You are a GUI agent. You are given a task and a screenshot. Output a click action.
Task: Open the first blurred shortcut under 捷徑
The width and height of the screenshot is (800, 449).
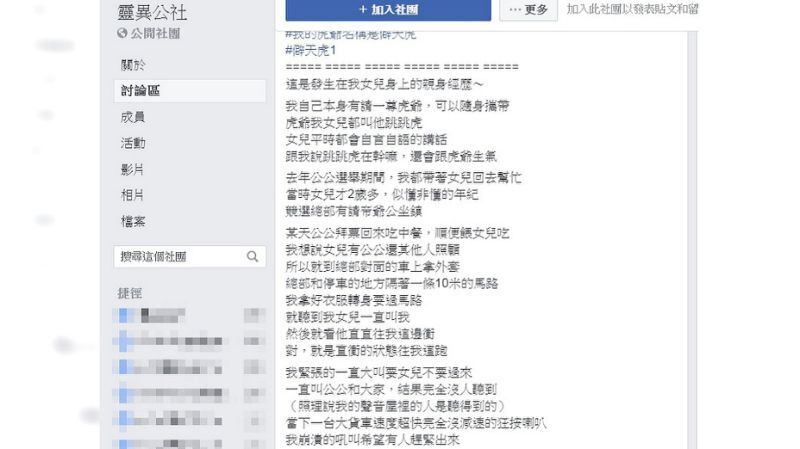click(190, 315)
